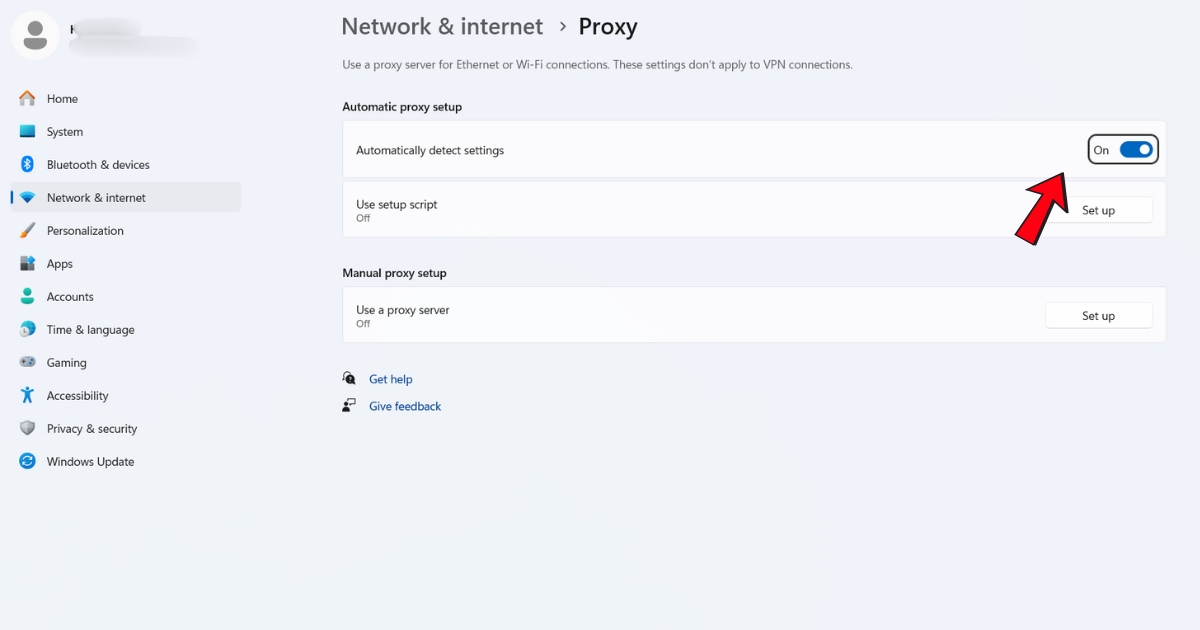
Task: Open Bluetooth & devices settings
Action: pos(98,164)
